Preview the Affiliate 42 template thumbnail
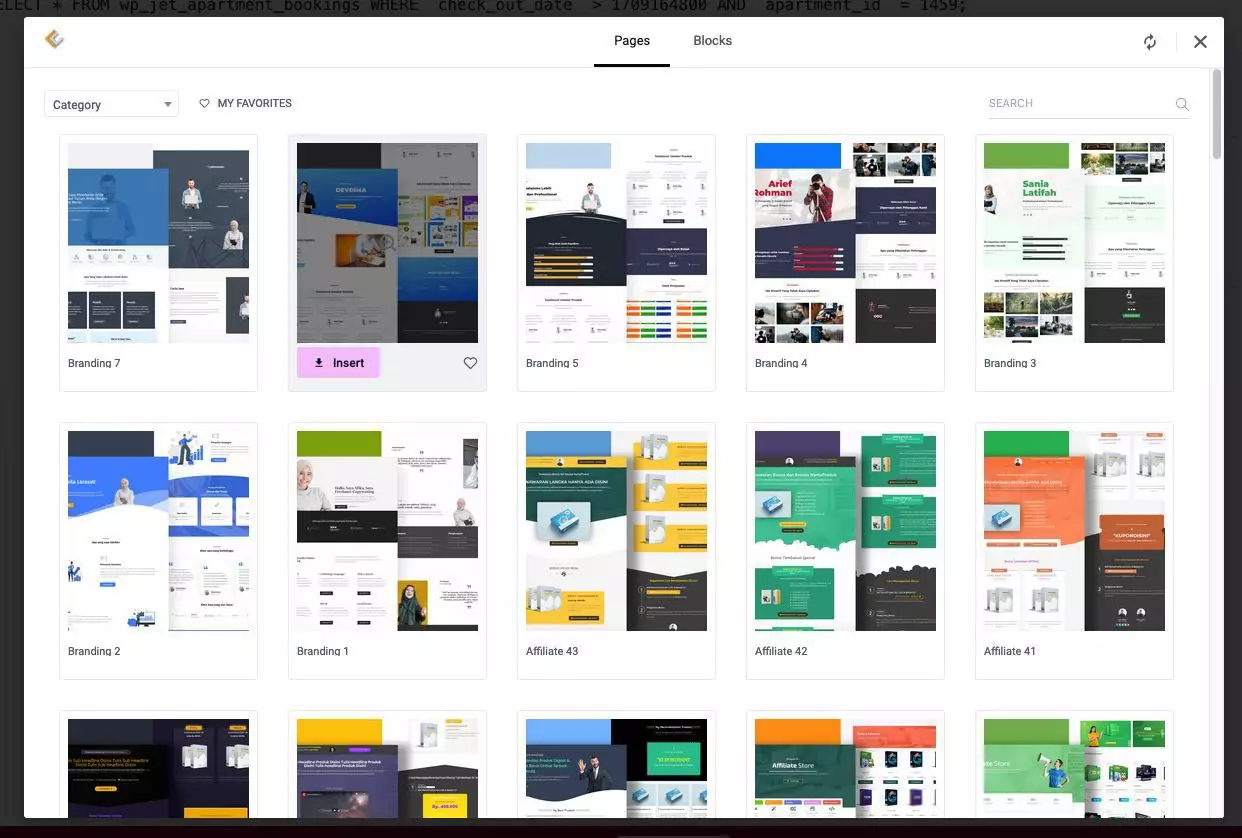The image size is (1242, 838). coord(845,531)
